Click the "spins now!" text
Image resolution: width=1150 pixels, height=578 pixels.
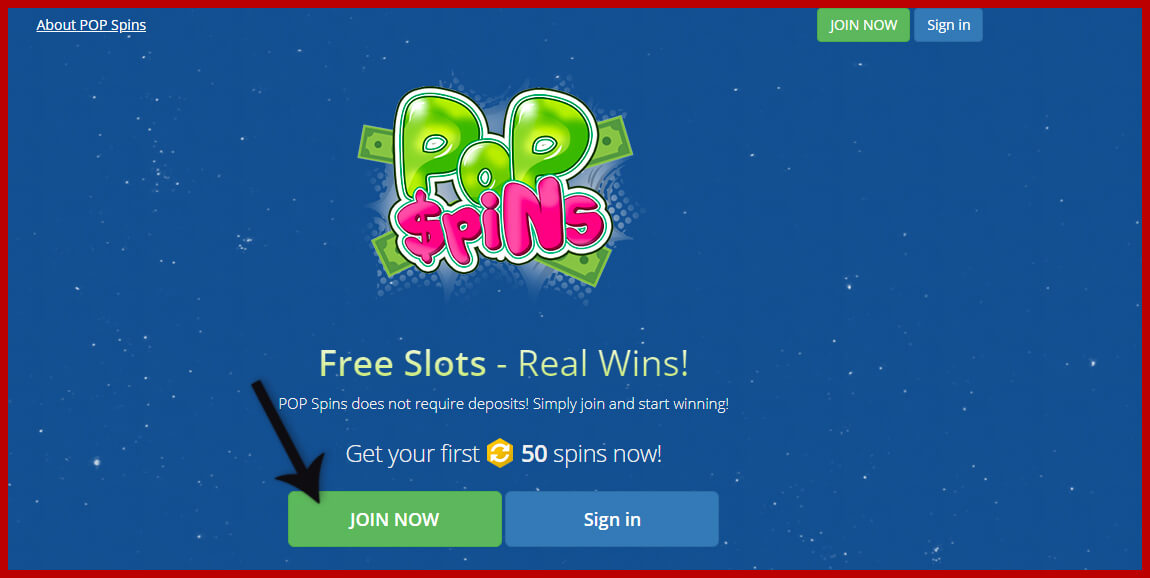click(x=607, y=453)
